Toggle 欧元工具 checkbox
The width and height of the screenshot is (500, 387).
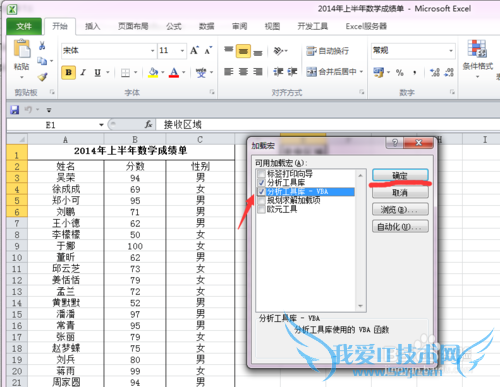261,209
